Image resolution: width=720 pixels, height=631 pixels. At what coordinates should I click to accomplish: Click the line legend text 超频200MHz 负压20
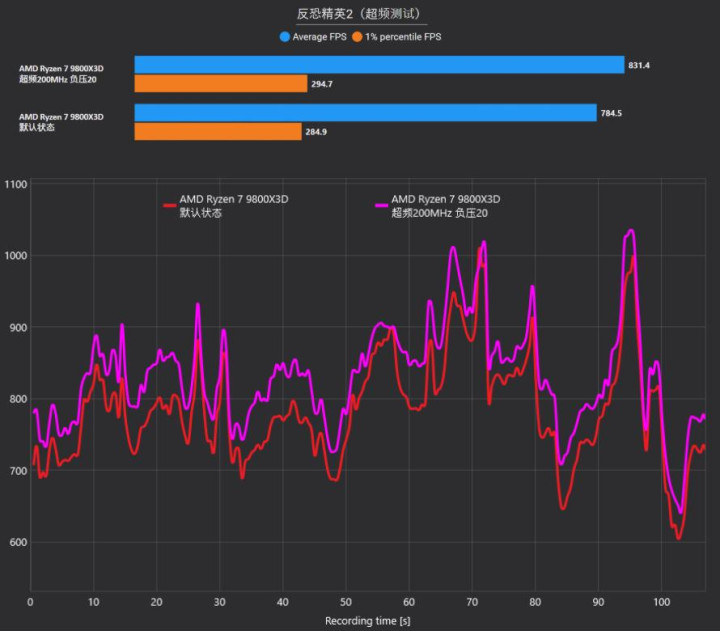(439, 213)
